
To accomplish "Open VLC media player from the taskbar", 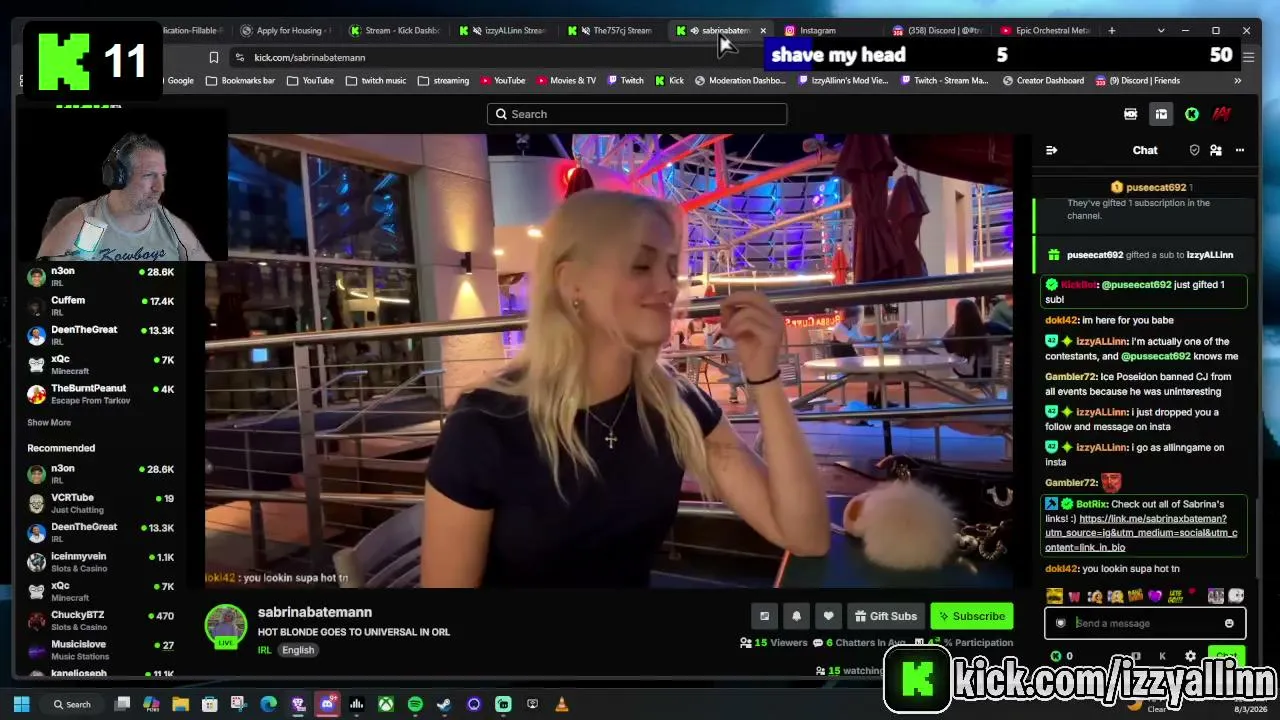I will [561, 704].
